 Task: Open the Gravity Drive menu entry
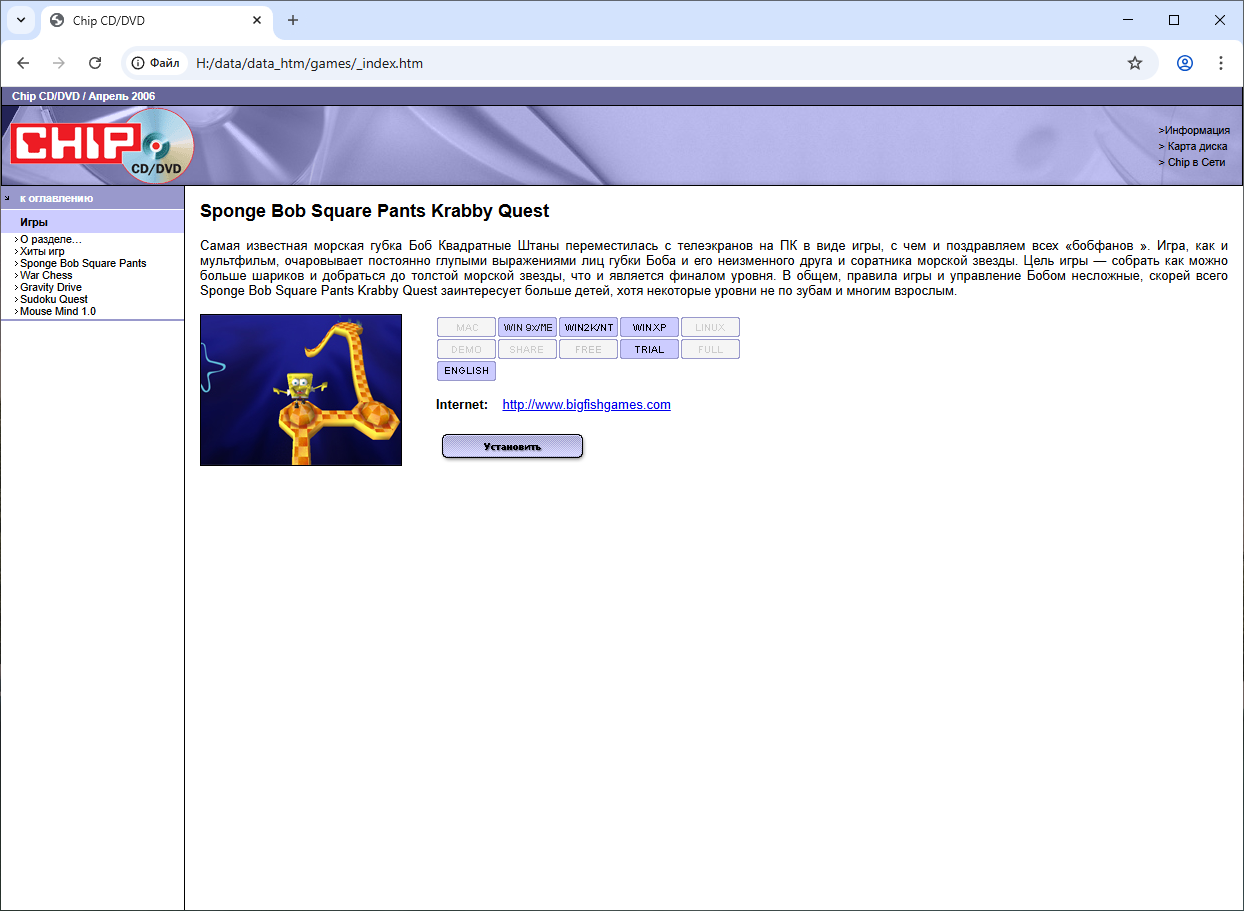click(x=51, y=287)
